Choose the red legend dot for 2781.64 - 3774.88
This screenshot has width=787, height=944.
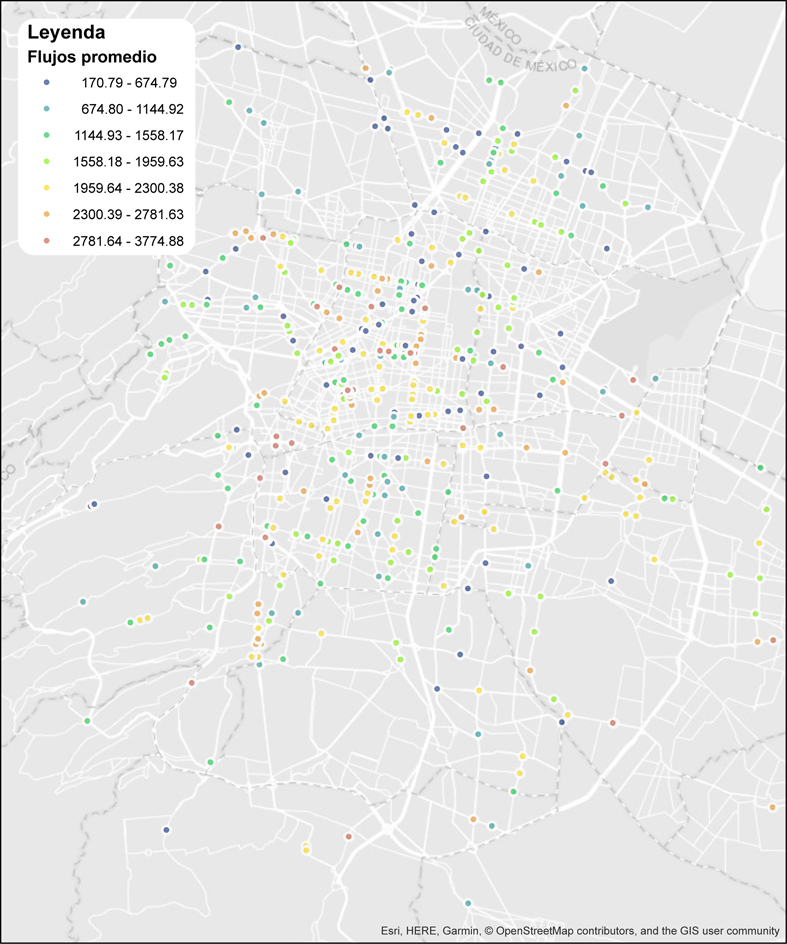47,239
